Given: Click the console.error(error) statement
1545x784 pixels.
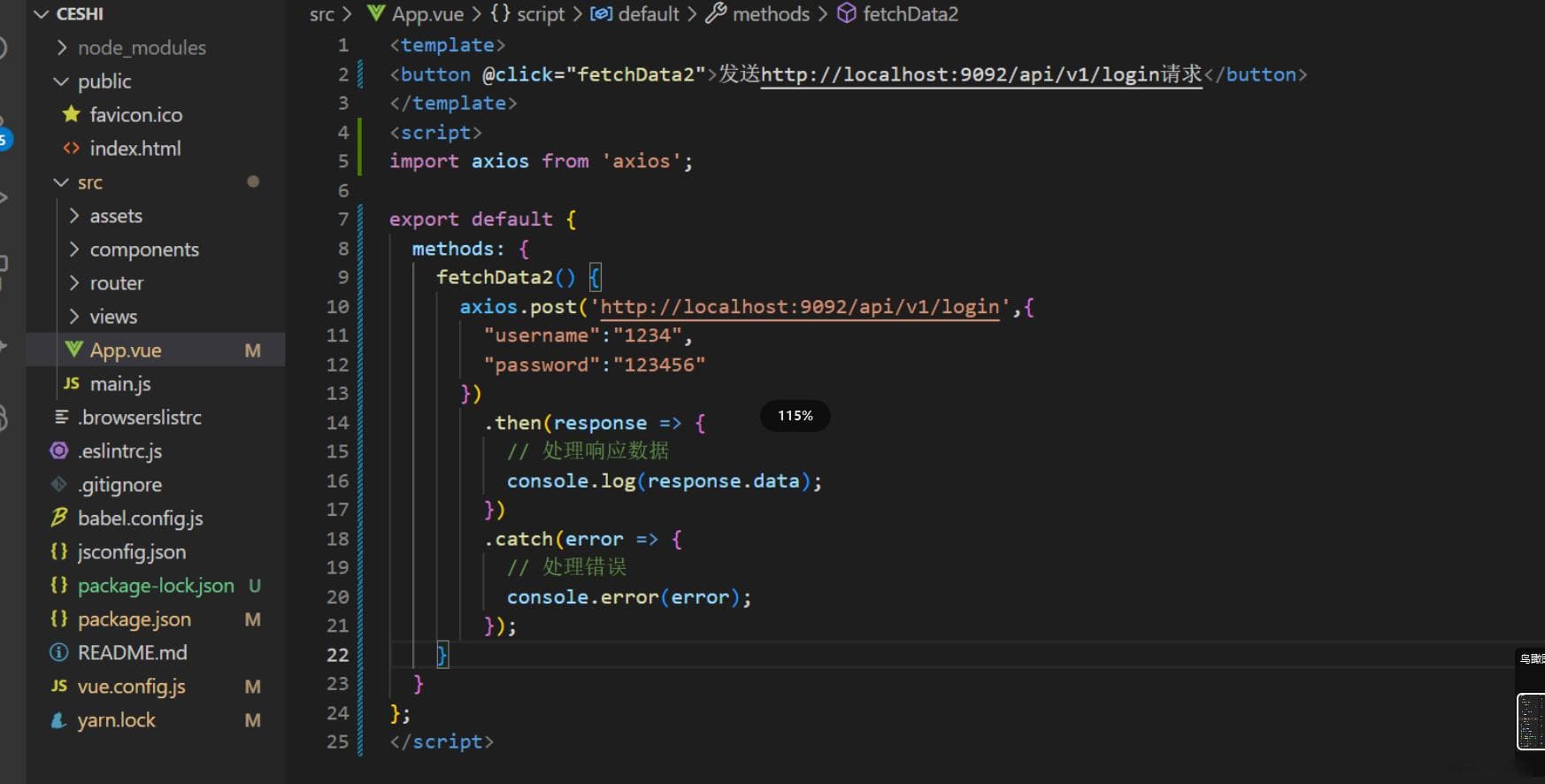Looking at the screenshot, I should (629, 597).
